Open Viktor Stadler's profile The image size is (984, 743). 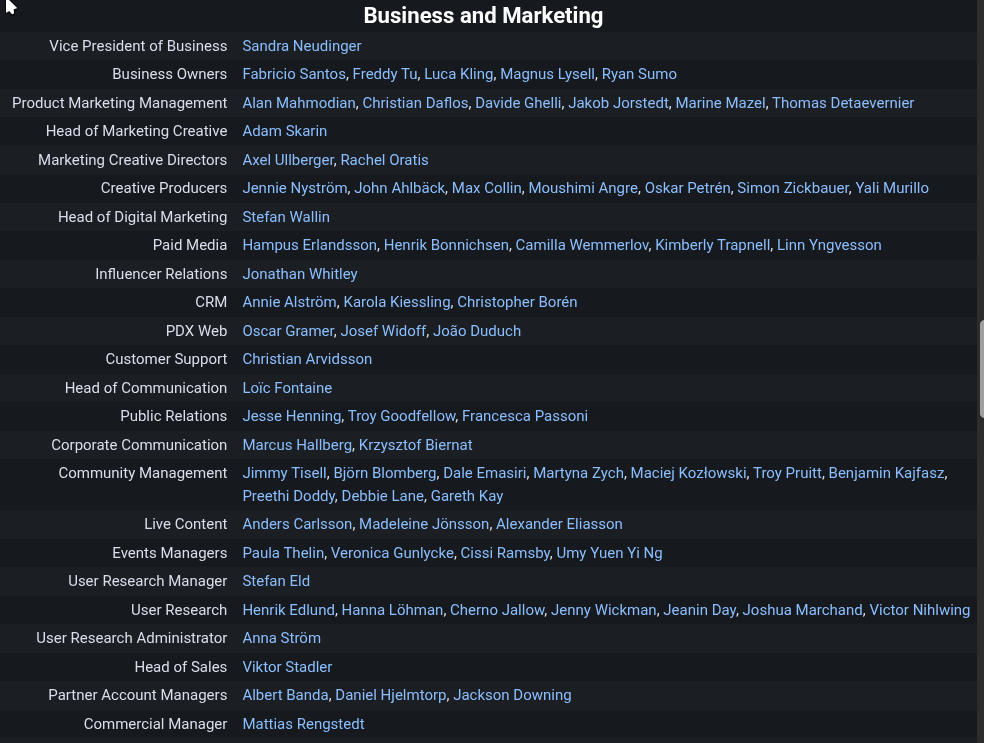pos(287,668)
